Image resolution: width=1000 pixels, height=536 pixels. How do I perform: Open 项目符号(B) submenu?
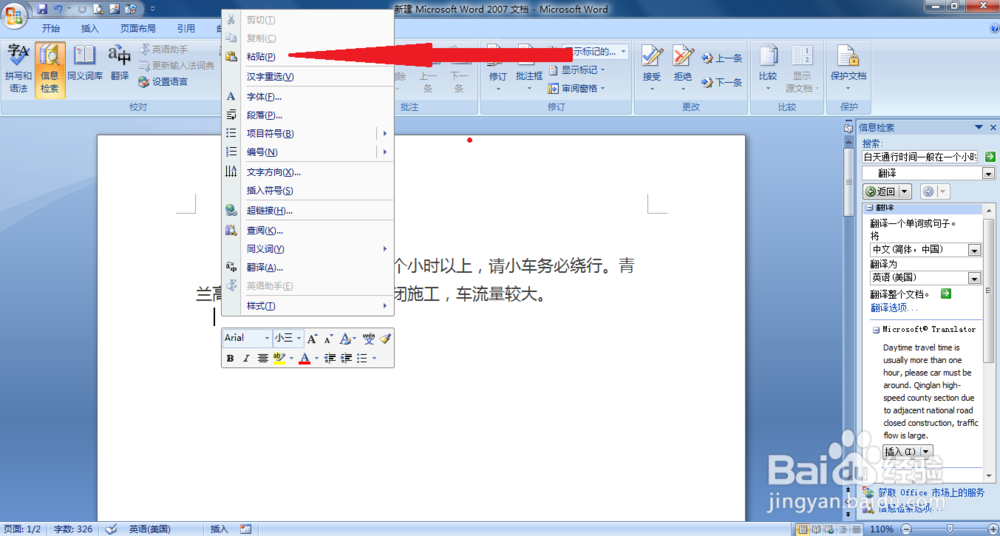[307, 133]
